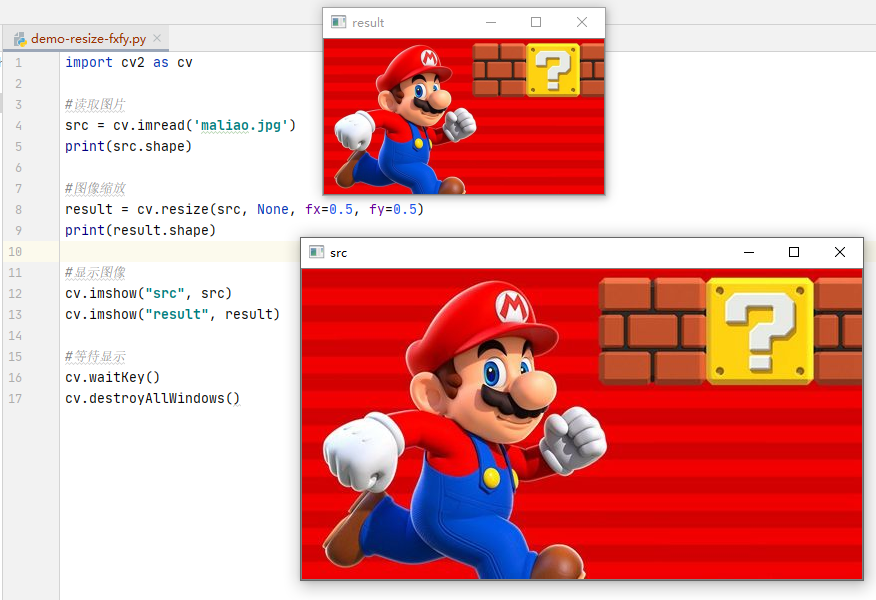
Task: Close the src window
Action: pyautogui.click(x=840, y=253)
